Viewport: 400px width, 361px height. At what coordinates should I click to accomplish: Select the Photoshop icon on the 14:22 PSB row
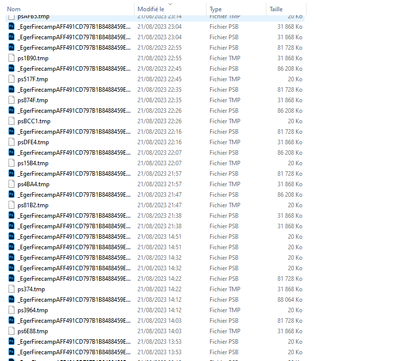click(x=12, y=278)
